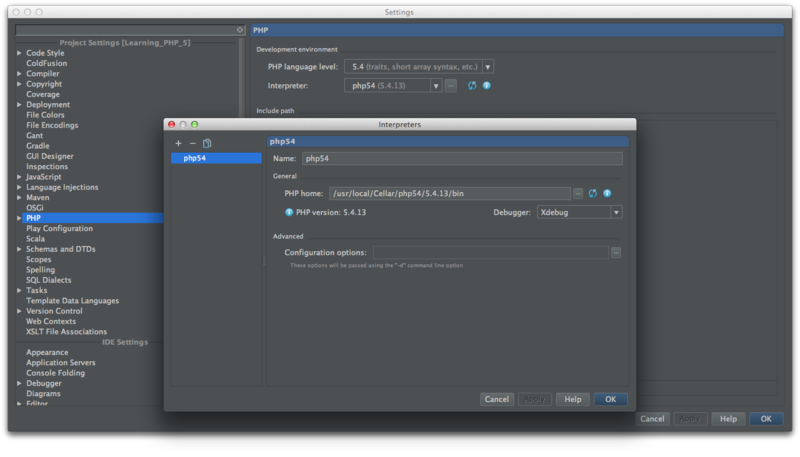Expand Compiler tree node
The width and height of the screenshot is (800, 457).
pyautogui.click(x=19, y=73)
